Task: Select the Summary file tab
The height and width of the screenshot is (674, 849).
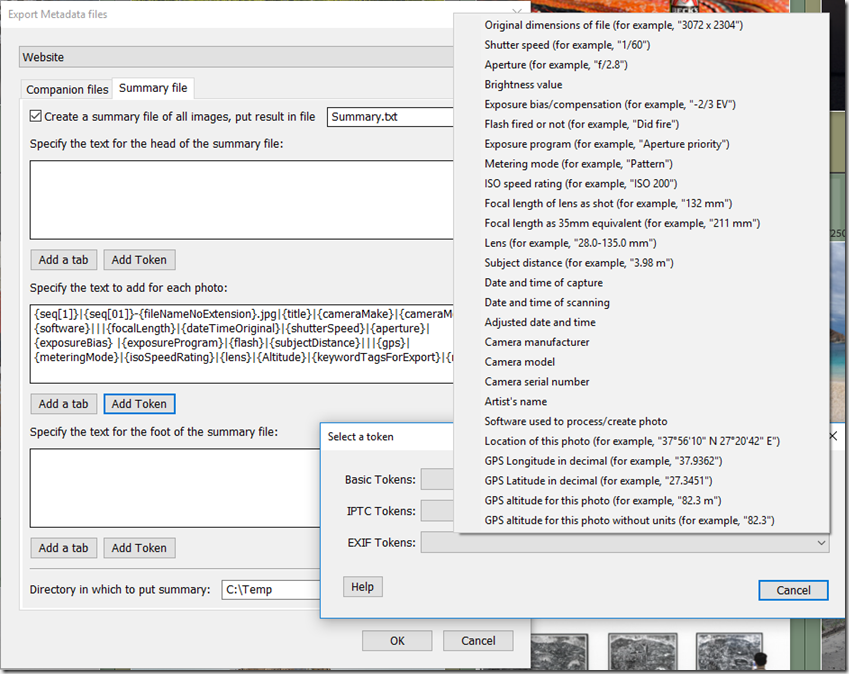Action: (152, 89)
